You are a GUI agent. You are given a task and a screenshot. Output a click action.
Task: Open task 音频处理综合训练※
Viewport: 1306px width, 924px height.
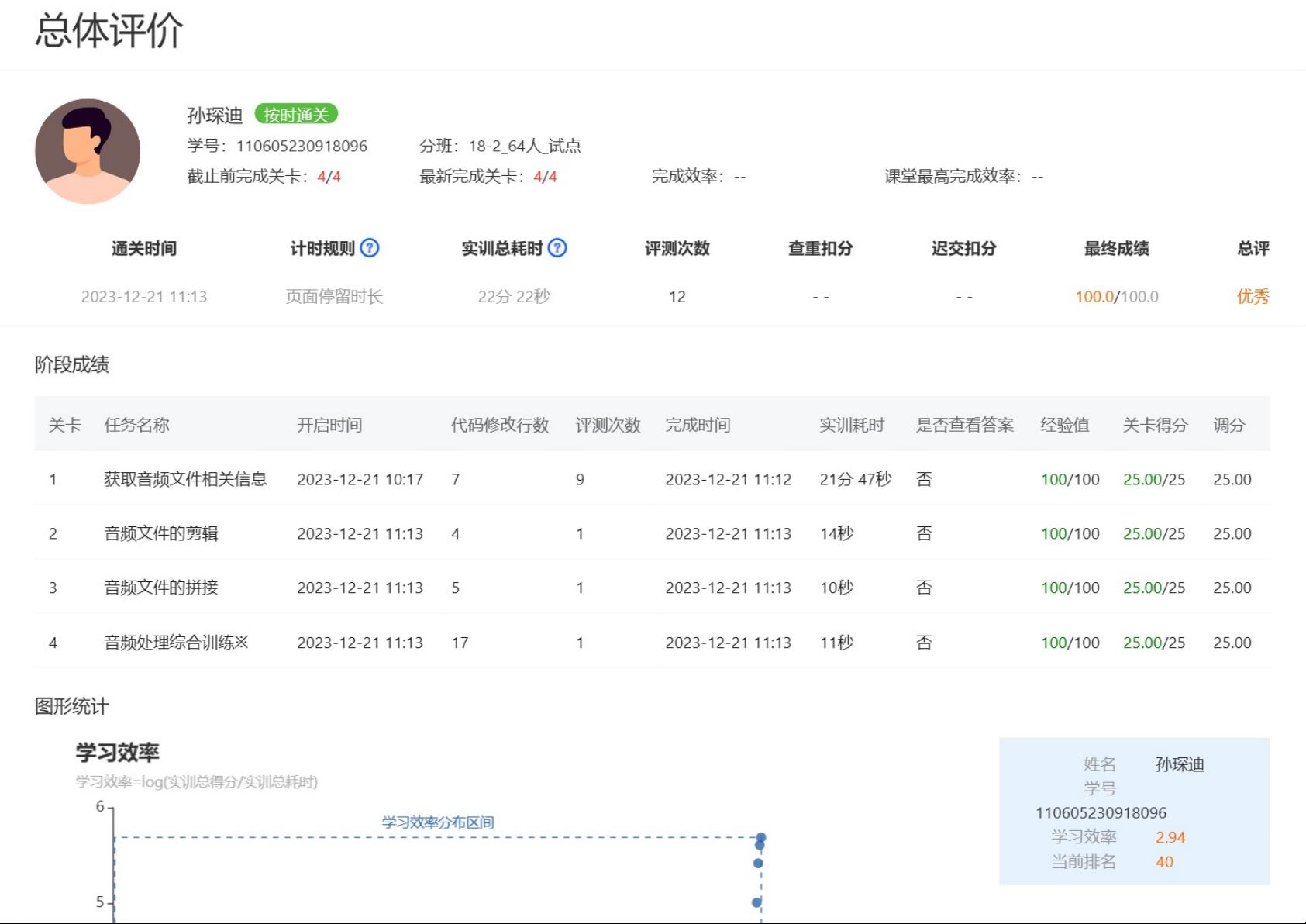pos(176,643)
